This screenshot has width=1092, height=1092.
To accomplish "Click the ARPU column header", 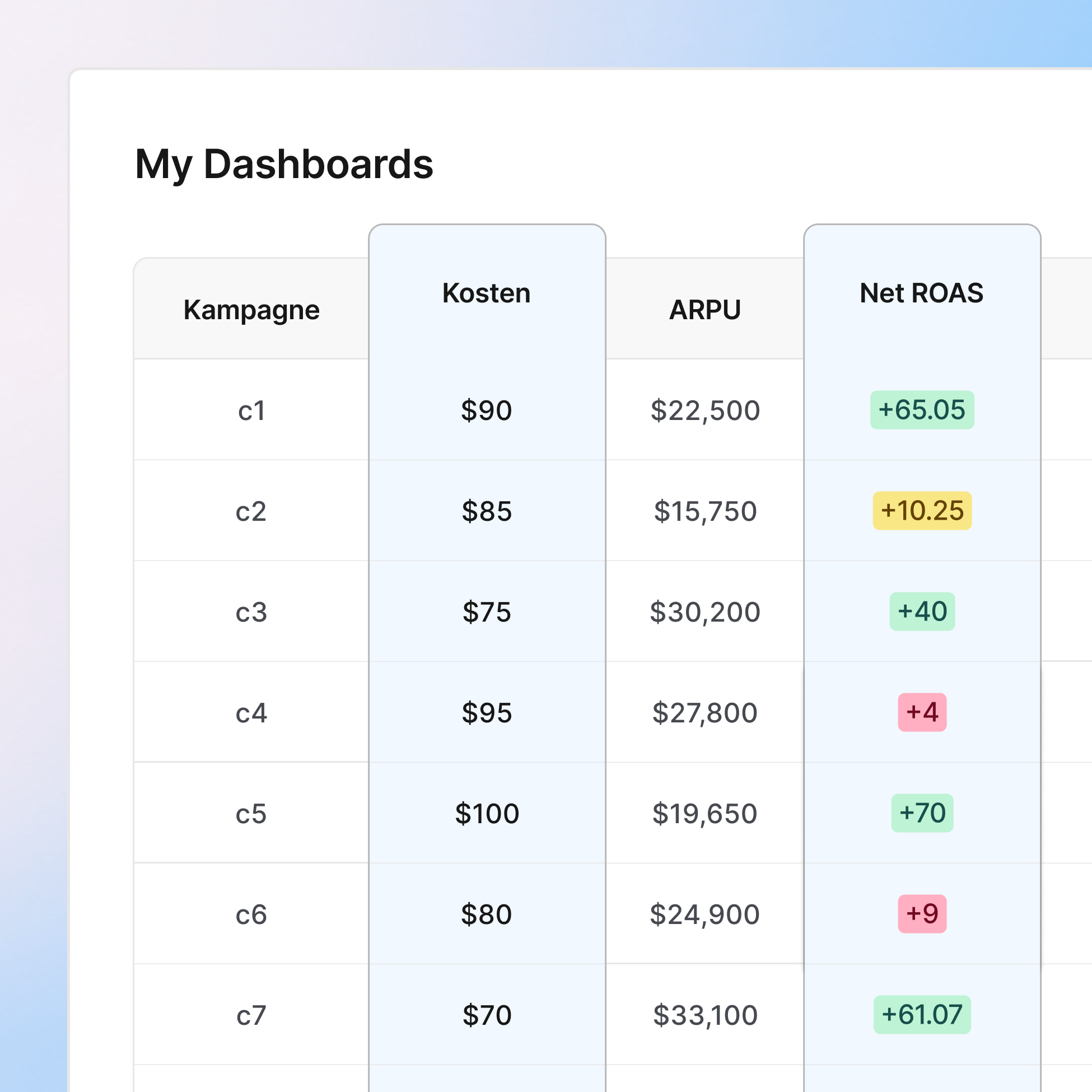I will coord(705,310).
